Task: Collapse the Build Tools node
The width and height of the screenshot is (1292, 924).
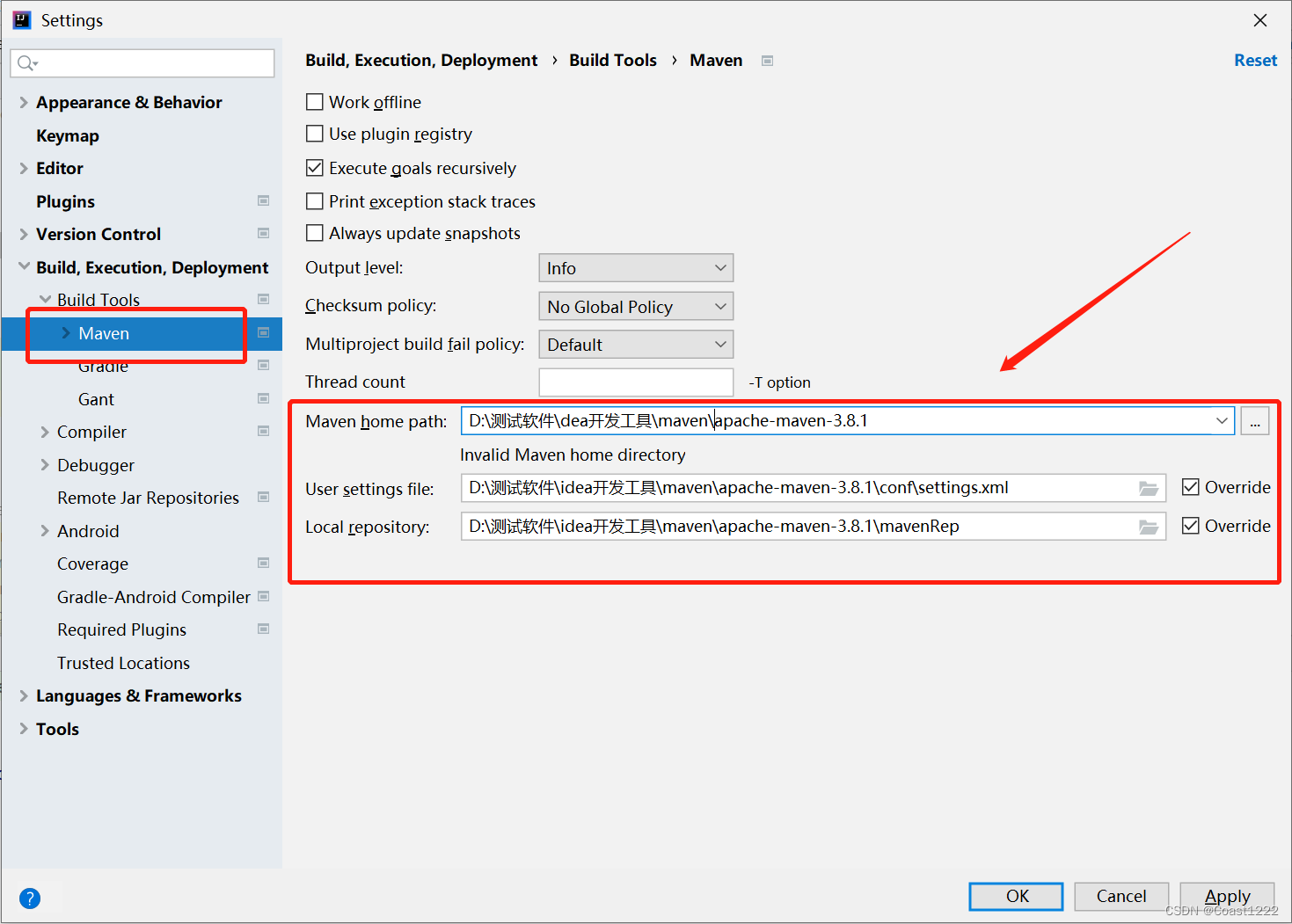Action: (x=45, y=300)
